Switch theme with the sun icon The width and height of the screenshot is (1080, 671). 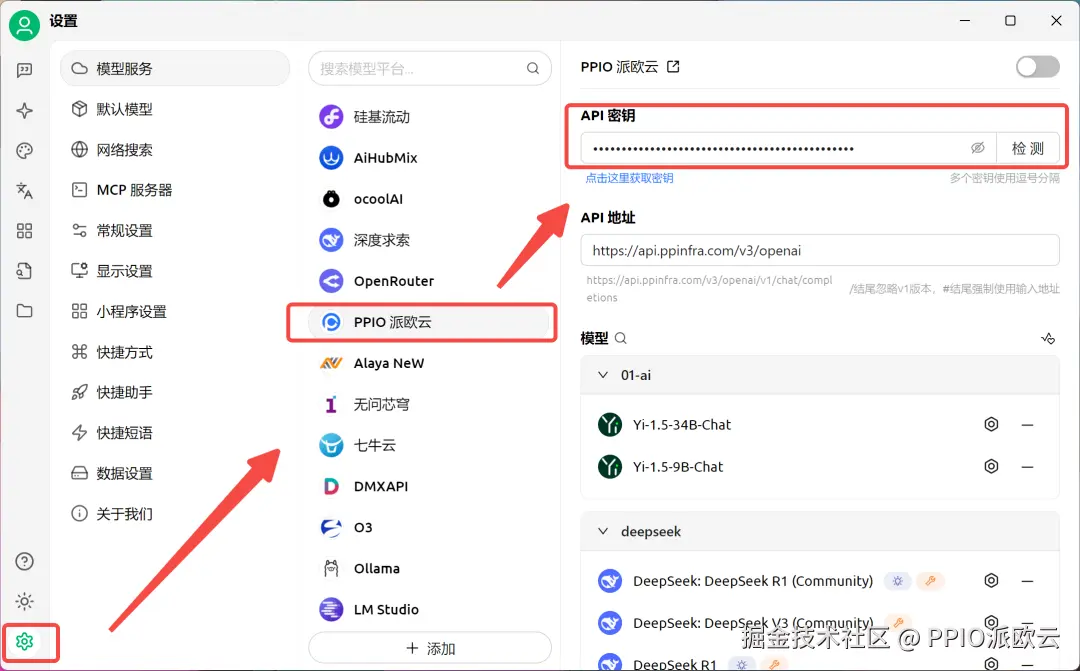click(24, 601)
